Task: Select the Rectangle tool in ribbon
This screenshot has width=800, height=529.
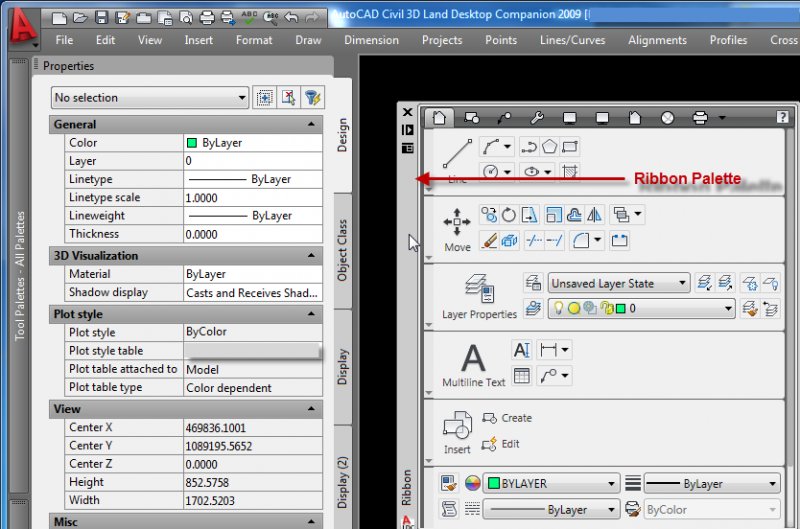Action: coord(570,147)
